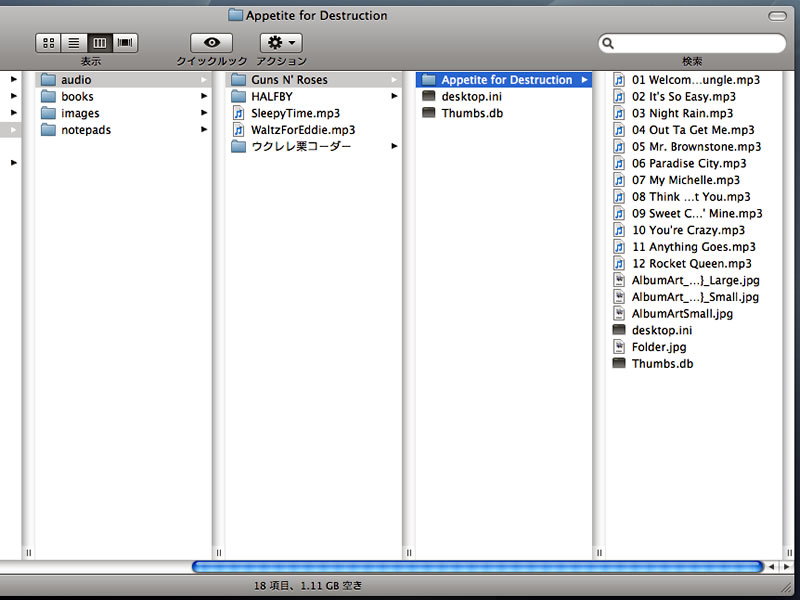Screen dimensions: 800x600
Task: Switch to icon view mode
Action: pos(49,43)
